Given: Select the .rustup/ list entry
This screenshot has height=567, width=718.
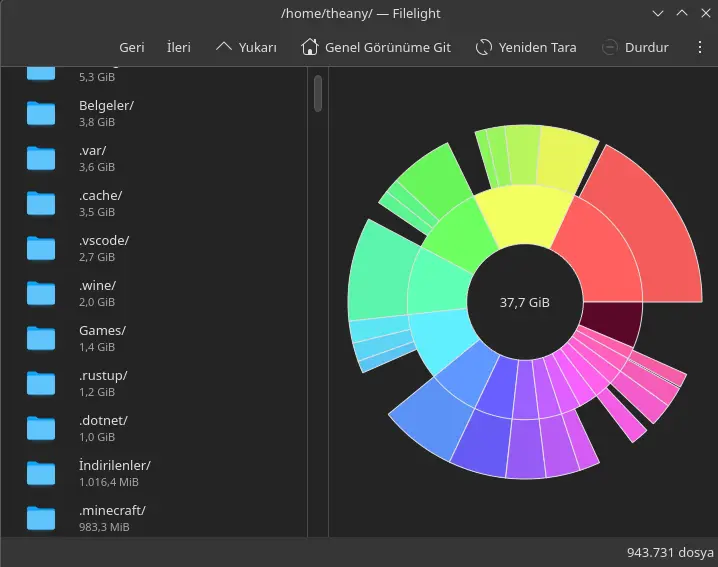Looking at the screenshot, I should tap(153, 383).
